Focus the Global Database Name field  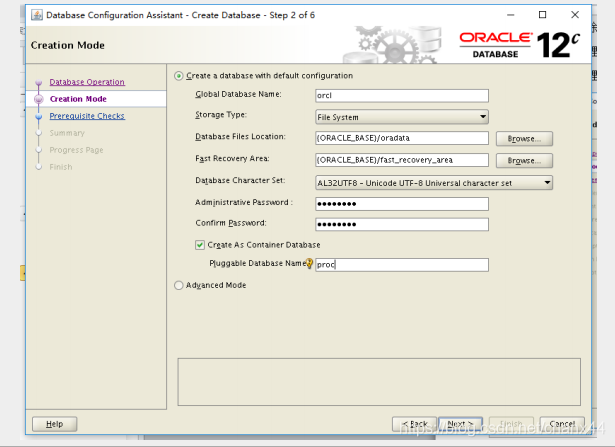[402, 95]
